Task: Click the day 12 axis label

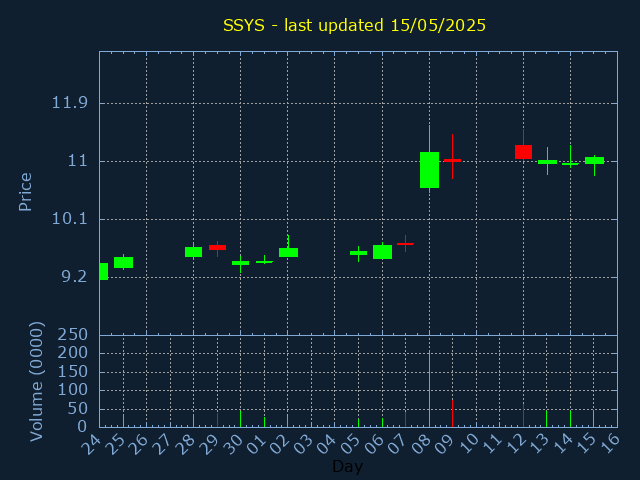Action: 515,443
